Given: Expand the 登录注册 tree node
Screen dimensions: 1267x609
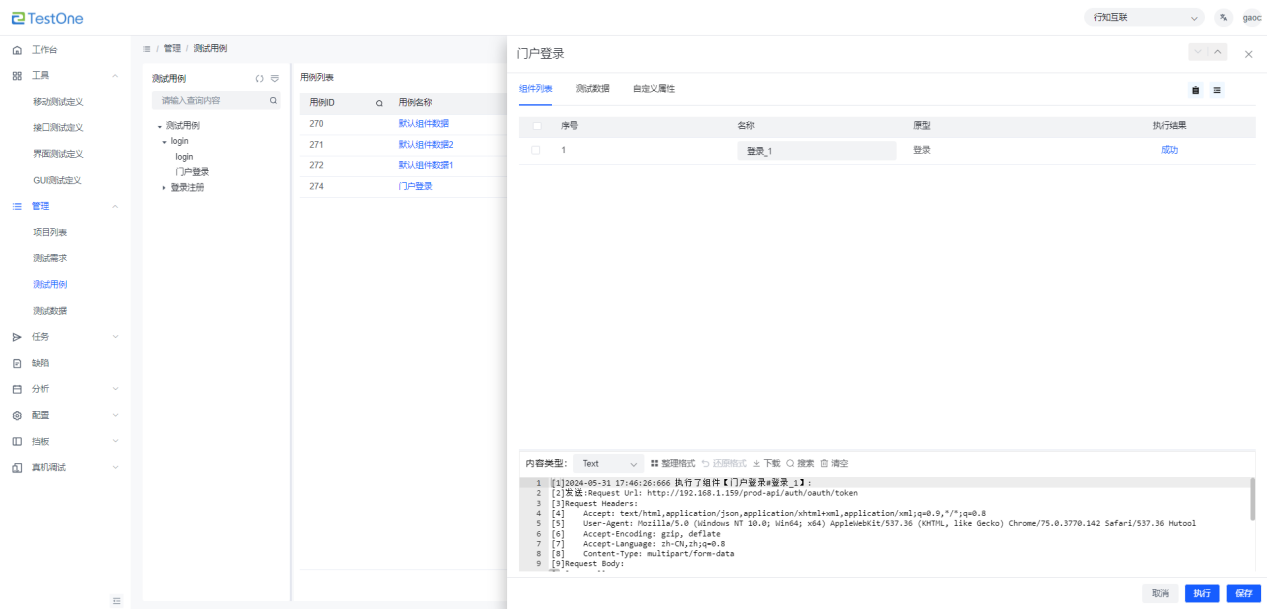Looking at the screenshot, I should coord(165,188).
